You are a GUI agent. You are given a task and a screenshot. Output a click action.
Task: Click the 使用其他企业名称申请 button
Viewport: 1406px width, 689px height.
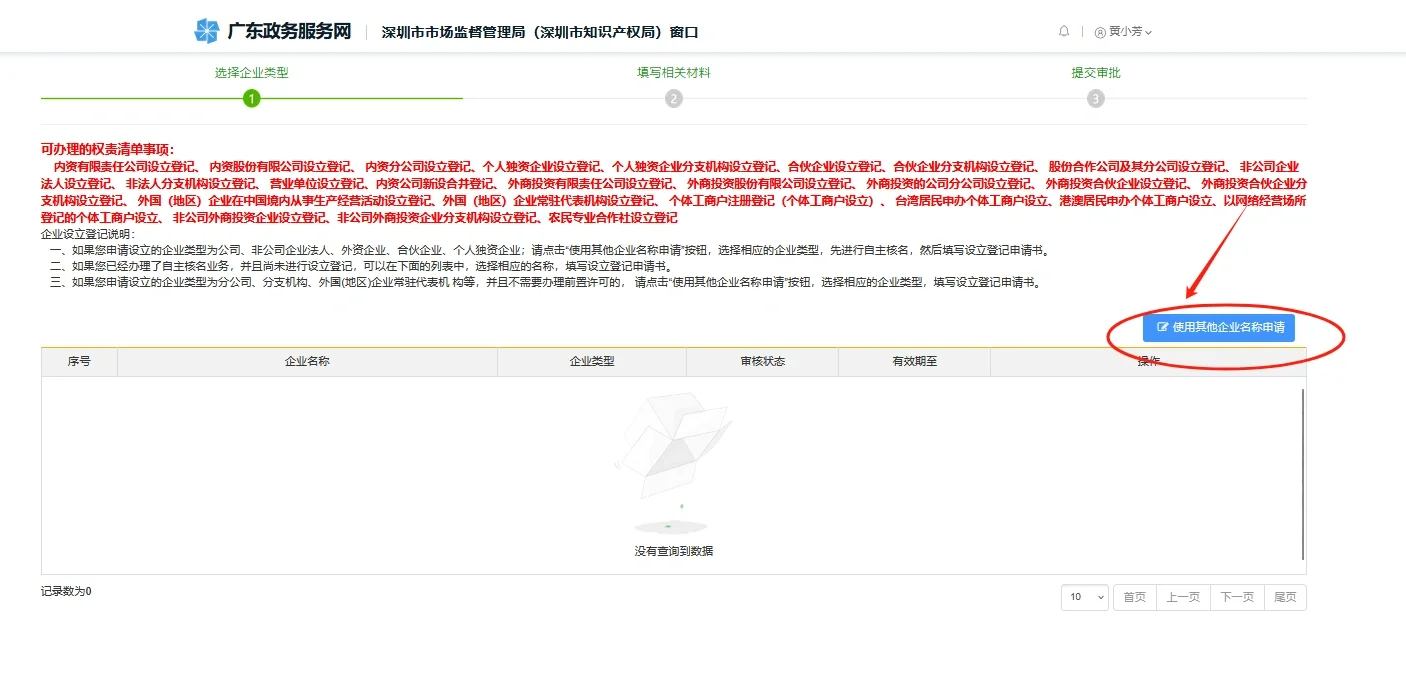point(1217,327)
